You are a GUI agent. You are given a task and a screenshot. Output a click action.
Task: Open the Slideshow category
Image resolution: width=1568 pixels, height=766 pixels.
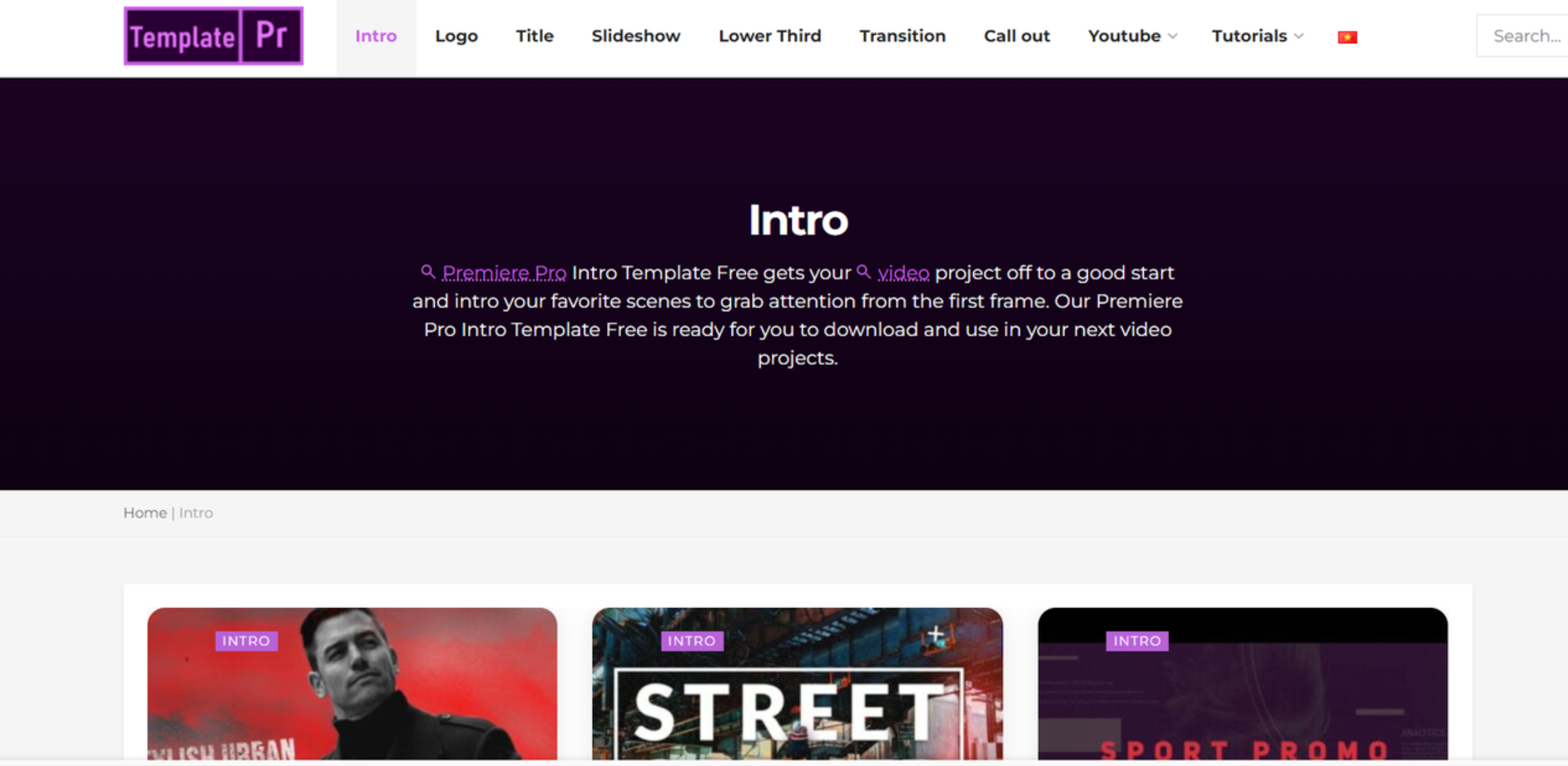pyautogui.click(x=635, y=36)
